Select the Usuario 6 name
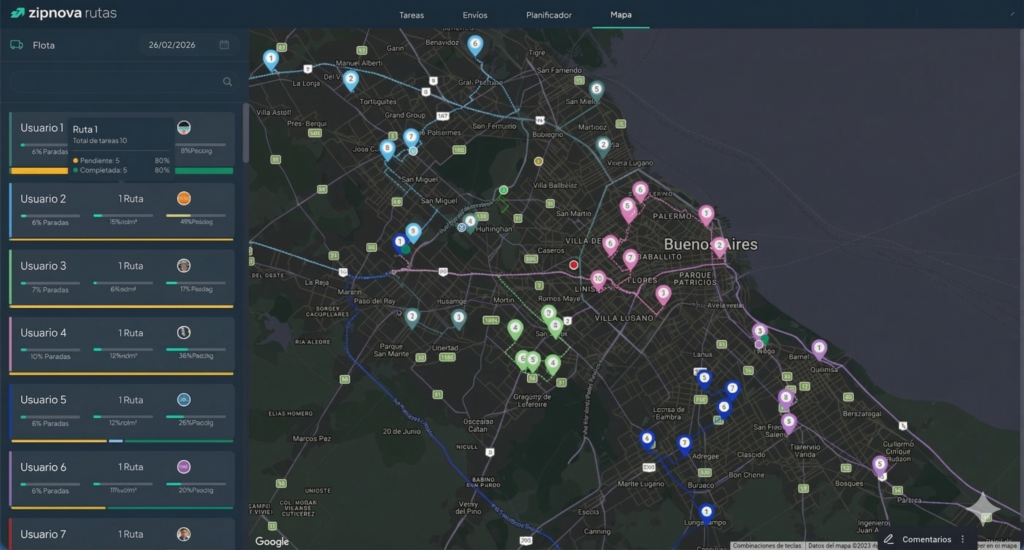Viewport: 1024px width, 550px height. pyautogui.click(x=43, y=467)
